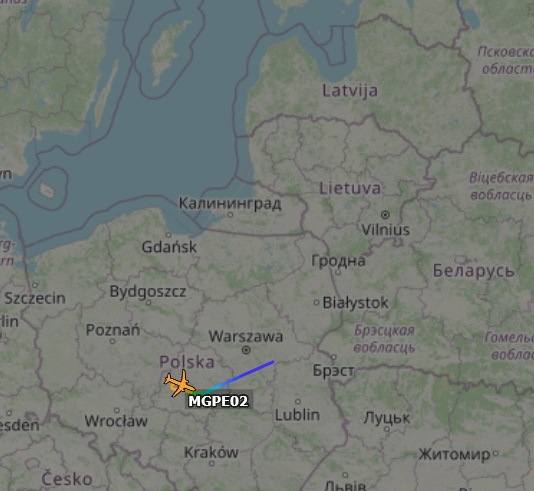Click the Беларусь country label
The width and height of the screenshot is (534, 491).
pyautogui.click(x=473, y=271)
